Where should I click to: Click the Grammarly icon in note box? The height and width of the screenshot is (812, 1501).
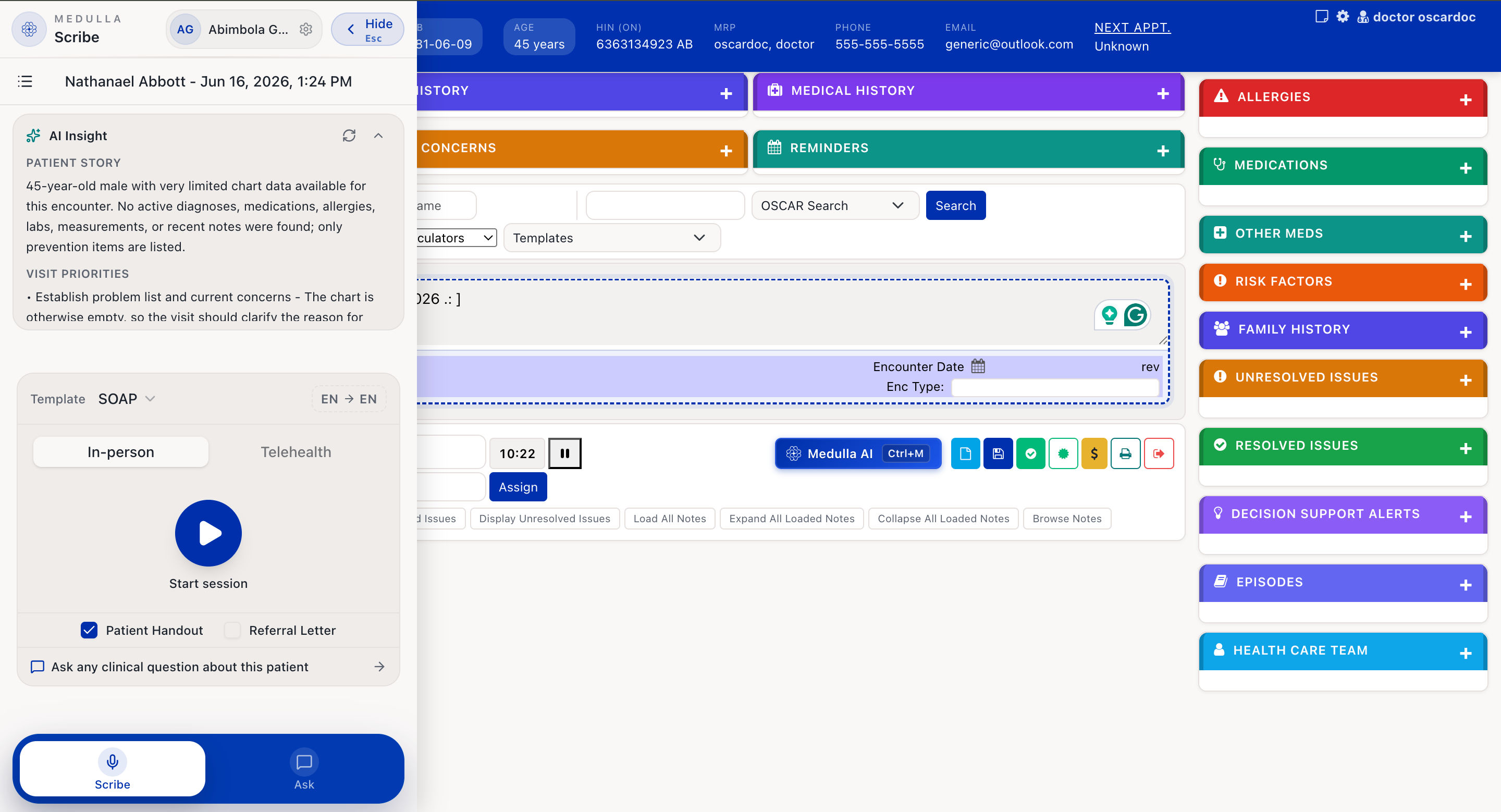(x=1136, y=315)
